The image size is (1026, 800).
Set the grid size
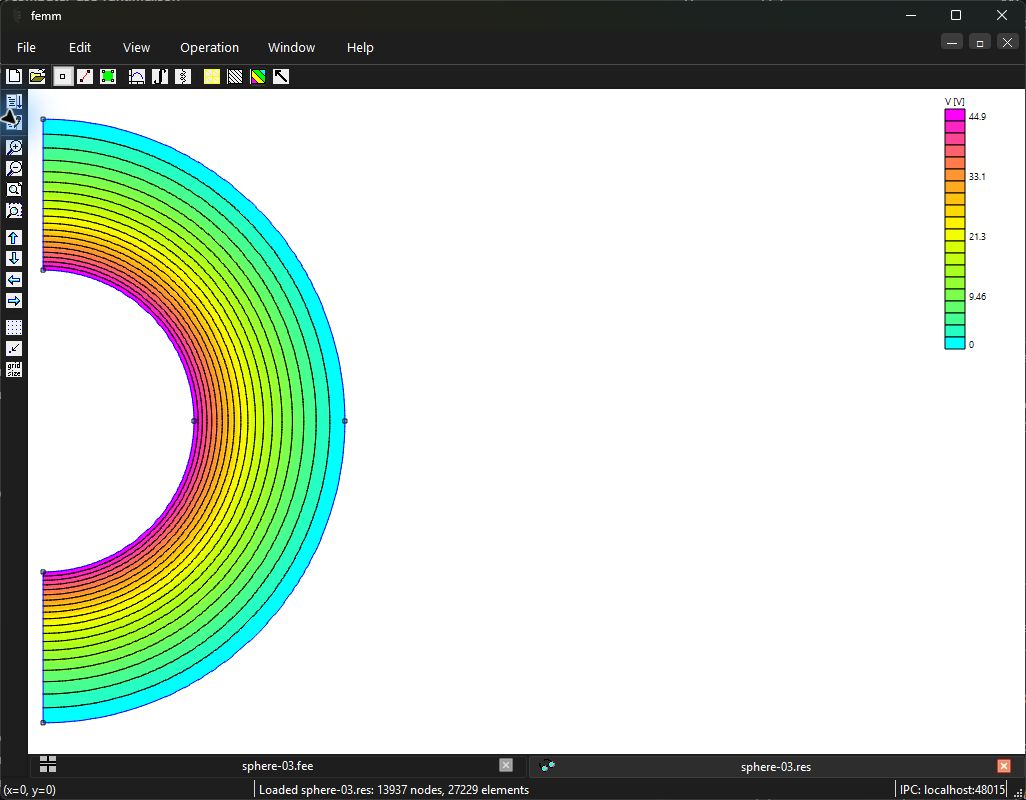pos(14,369)
